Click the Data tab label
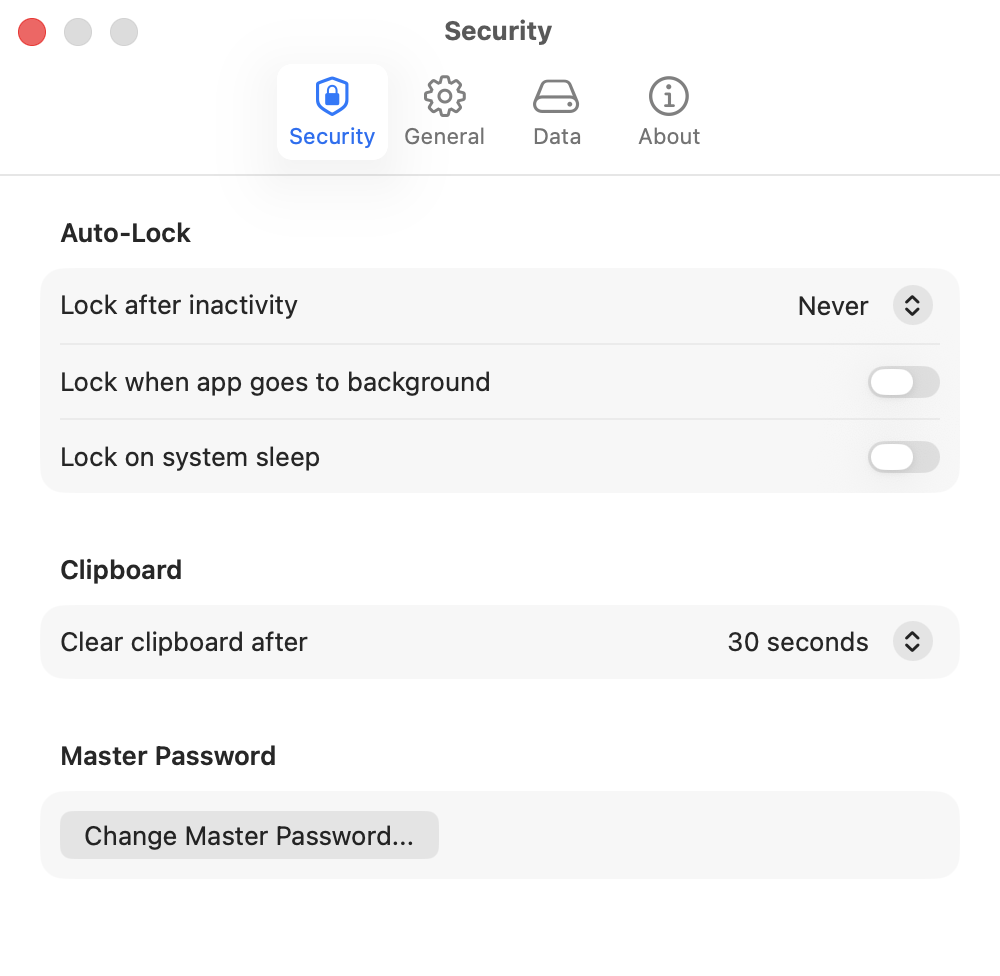This screenshot has height=976, width=1000. click(557, 137)
